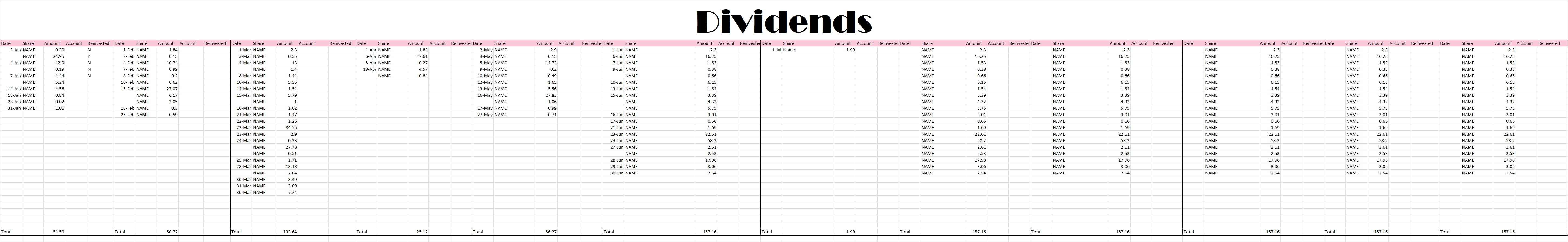Select the 3-Jan date cell

pyautogui.click(x=11, y=50)
